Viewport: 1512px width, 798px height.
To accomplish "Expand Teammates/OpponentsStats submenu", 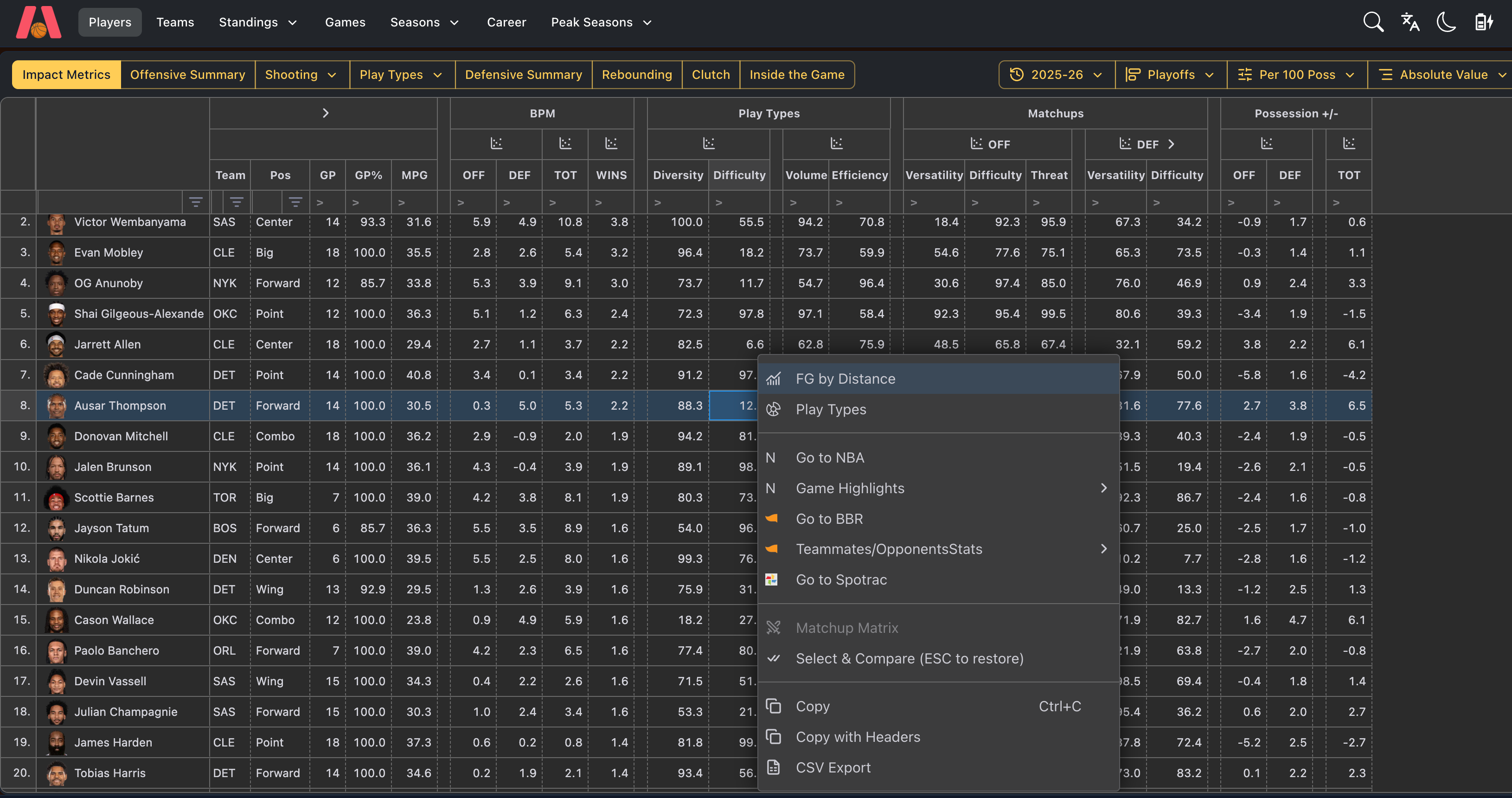I will [x=1103, y=548].
